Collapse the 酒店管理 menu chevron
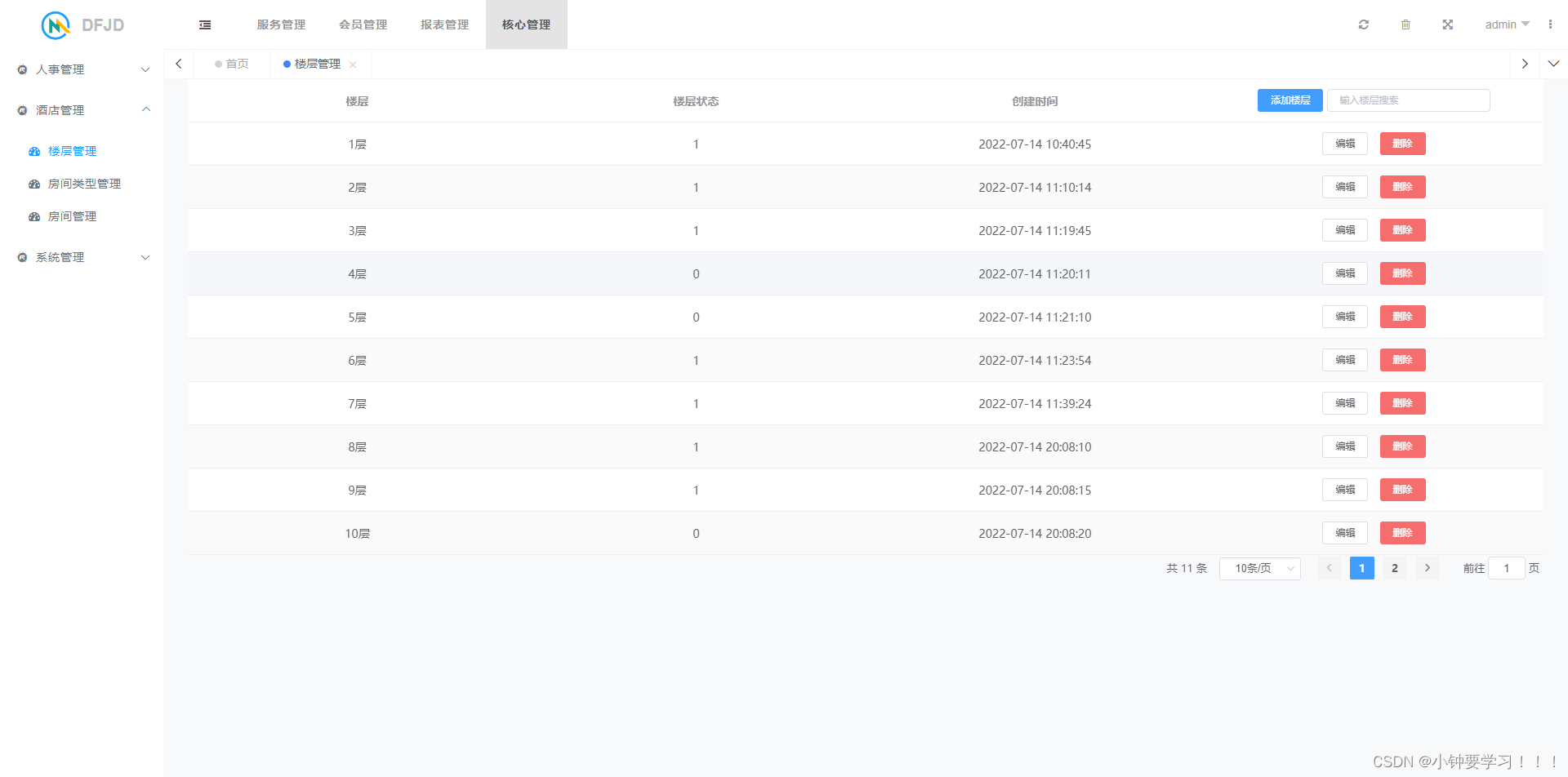The image size is (1568, 777). pos(146,109)
